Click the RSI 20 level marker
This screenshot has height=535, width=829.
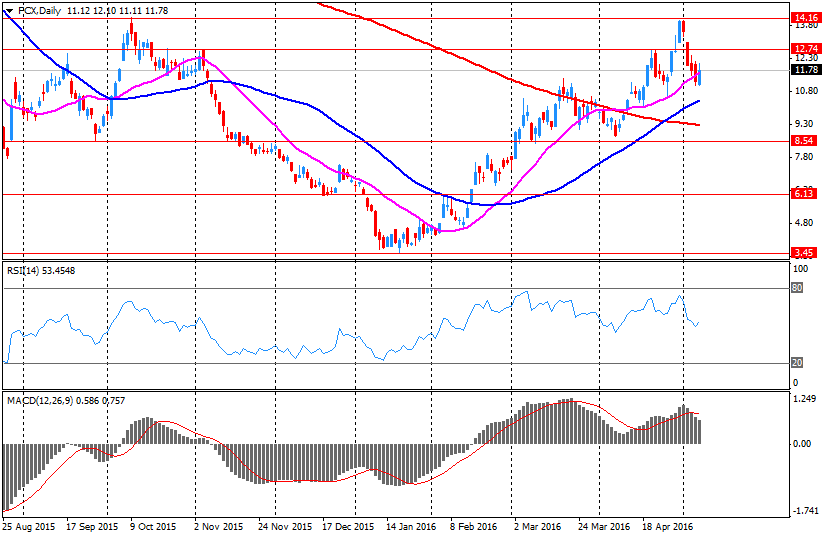(x=798, y=362)
